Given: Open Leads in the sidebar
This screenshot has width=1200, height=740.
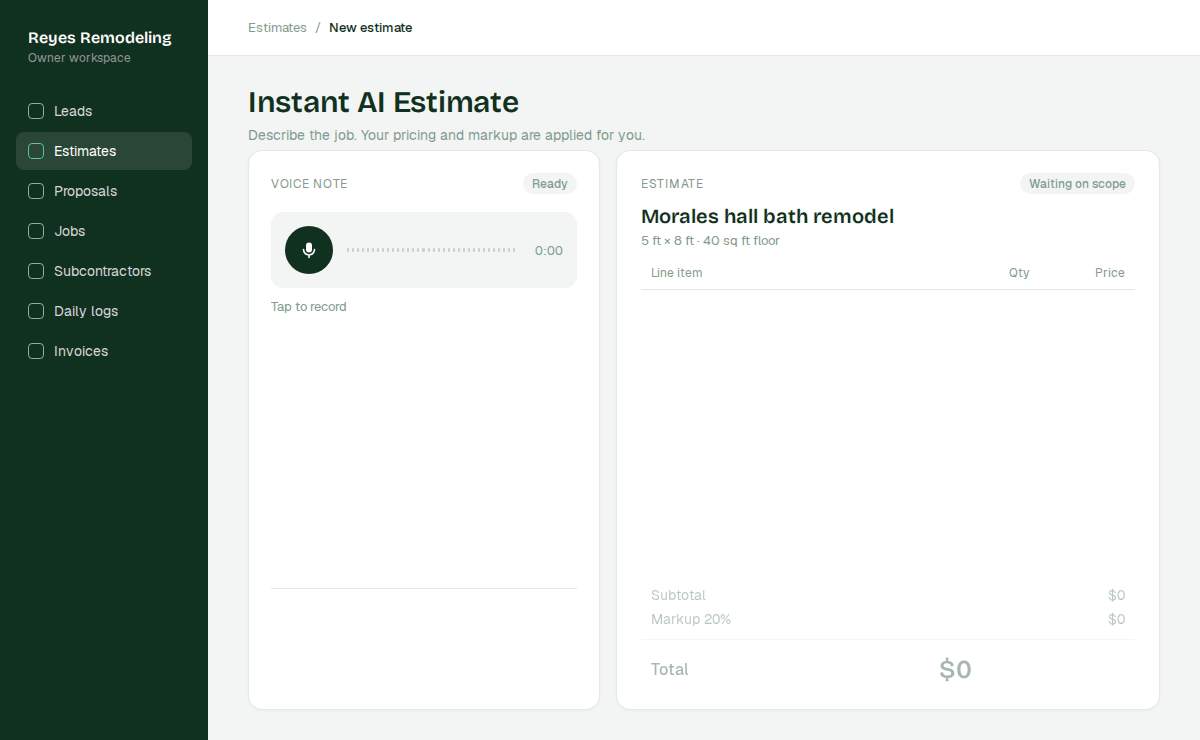Looking at the screenshot, I should coord(104,111).
